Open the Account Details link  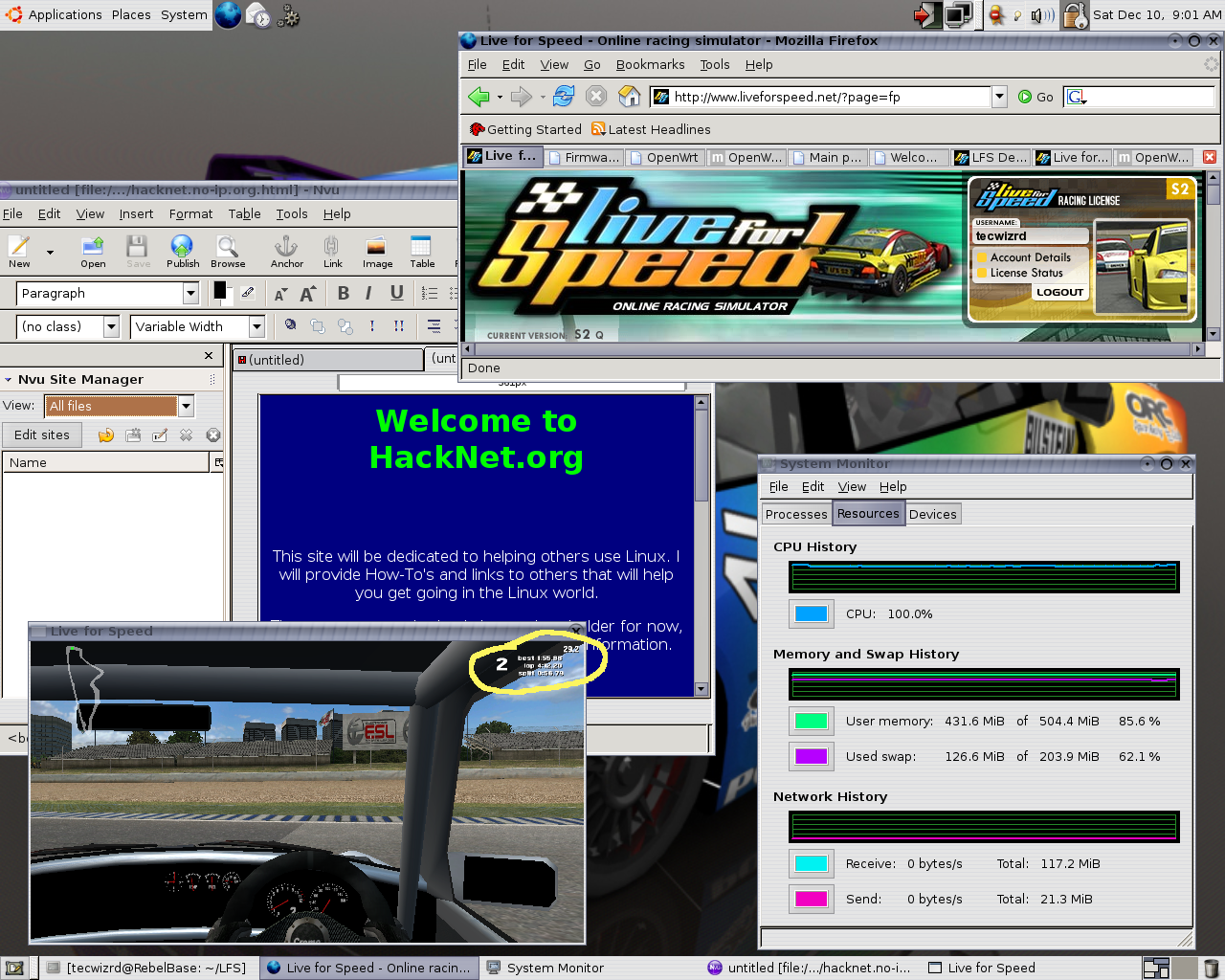tap(1031, 257)
